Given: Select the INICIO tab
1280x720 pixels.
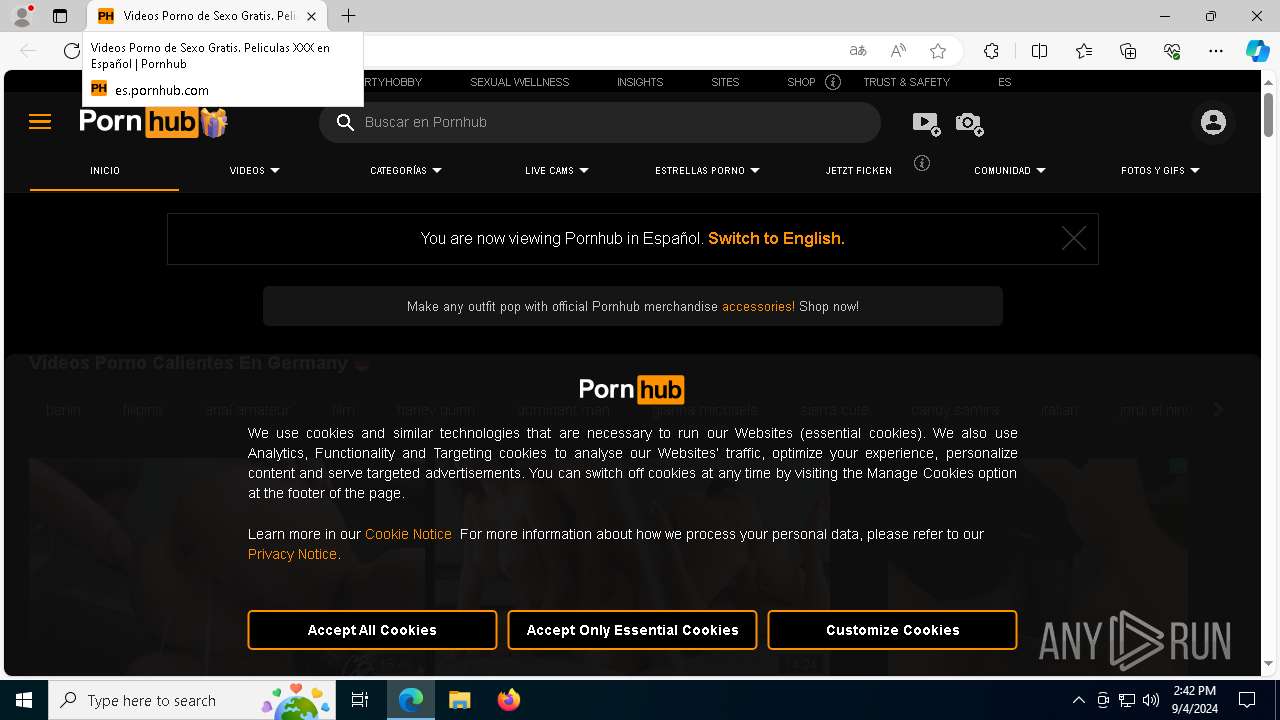Looking at the screenshot, I should [105, 171].
